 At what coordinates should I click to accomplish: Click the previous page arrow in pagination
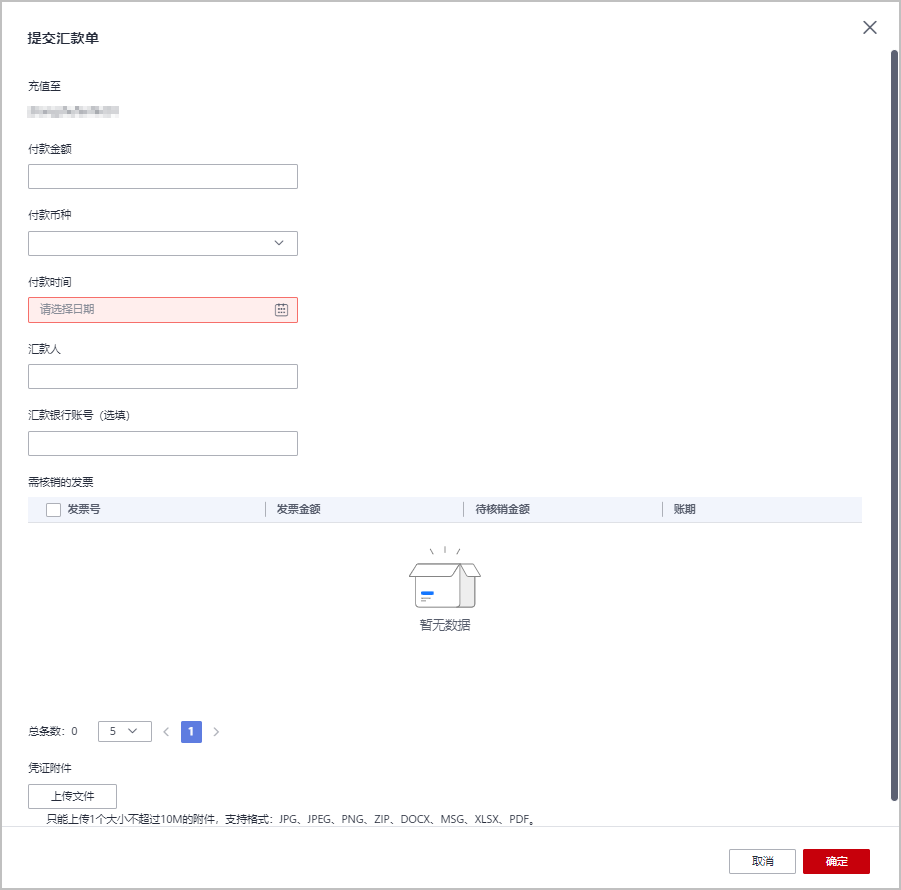click(x=165, y=731)
